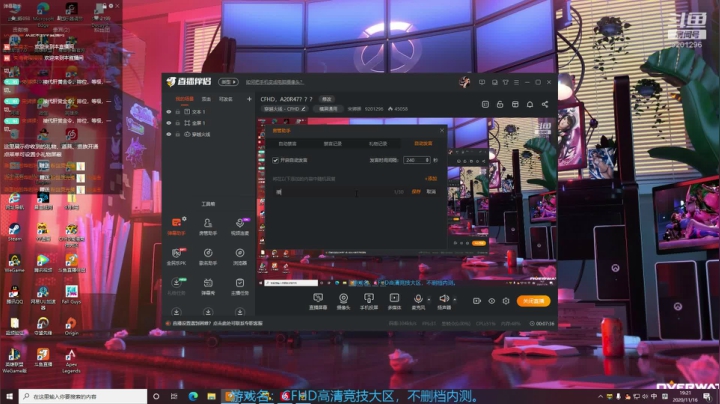Image resolution: width=720 pixels, height=404 pixels.
Task: Expand speaker options arrow
Action: pyautogui.click(x=455, y=300)
